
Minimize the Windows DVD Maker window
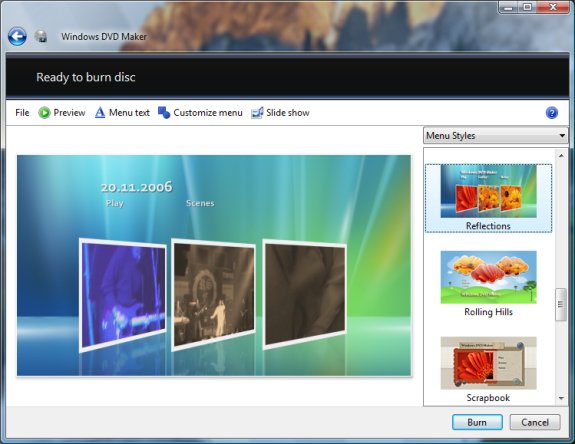pos(508,7)
